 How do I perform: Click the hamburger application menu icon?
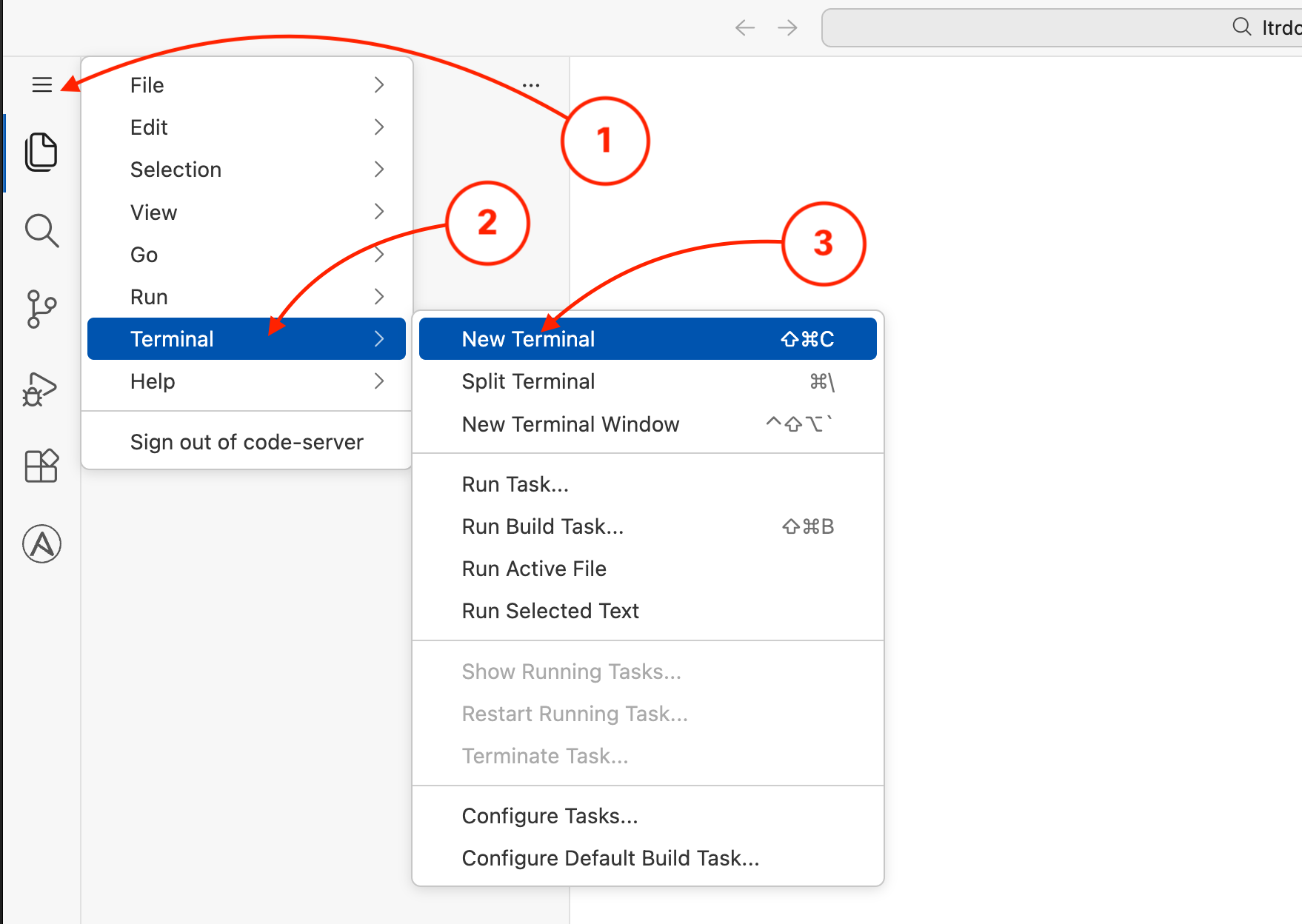[41, 85]
